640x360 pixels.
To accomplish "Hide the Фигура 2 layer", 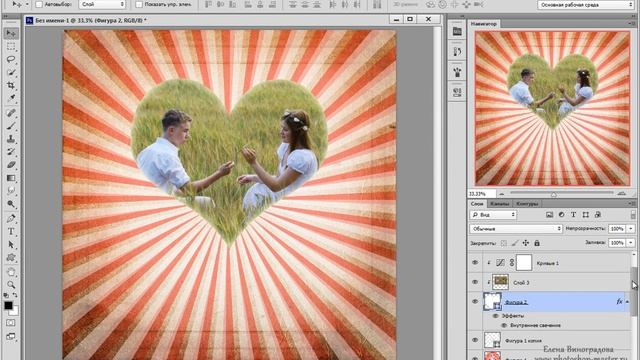I will 475,301.
